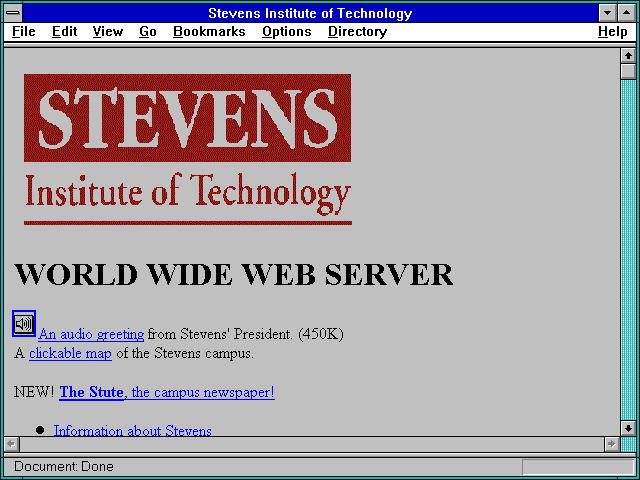This screenshot has height=480, width=640.
Task: Open Information about Stevens link
Action: [133, 431]
